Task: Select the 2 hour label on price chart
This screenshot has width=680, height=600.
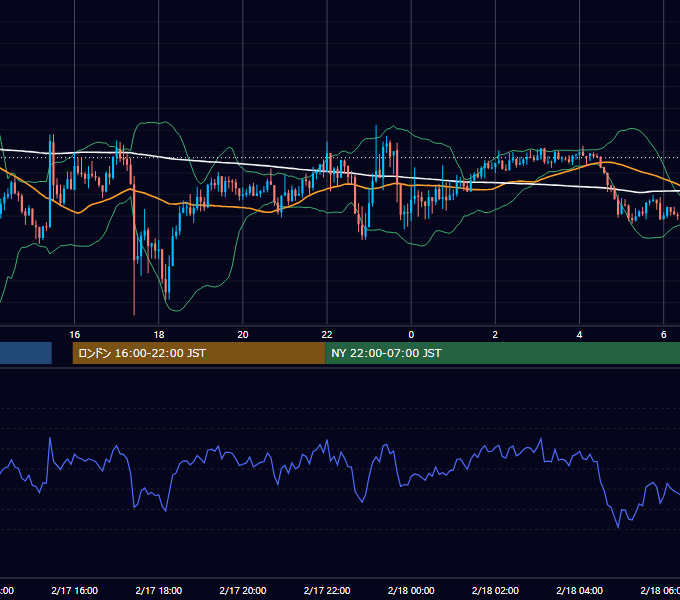Action: click(x=495, y=335)
